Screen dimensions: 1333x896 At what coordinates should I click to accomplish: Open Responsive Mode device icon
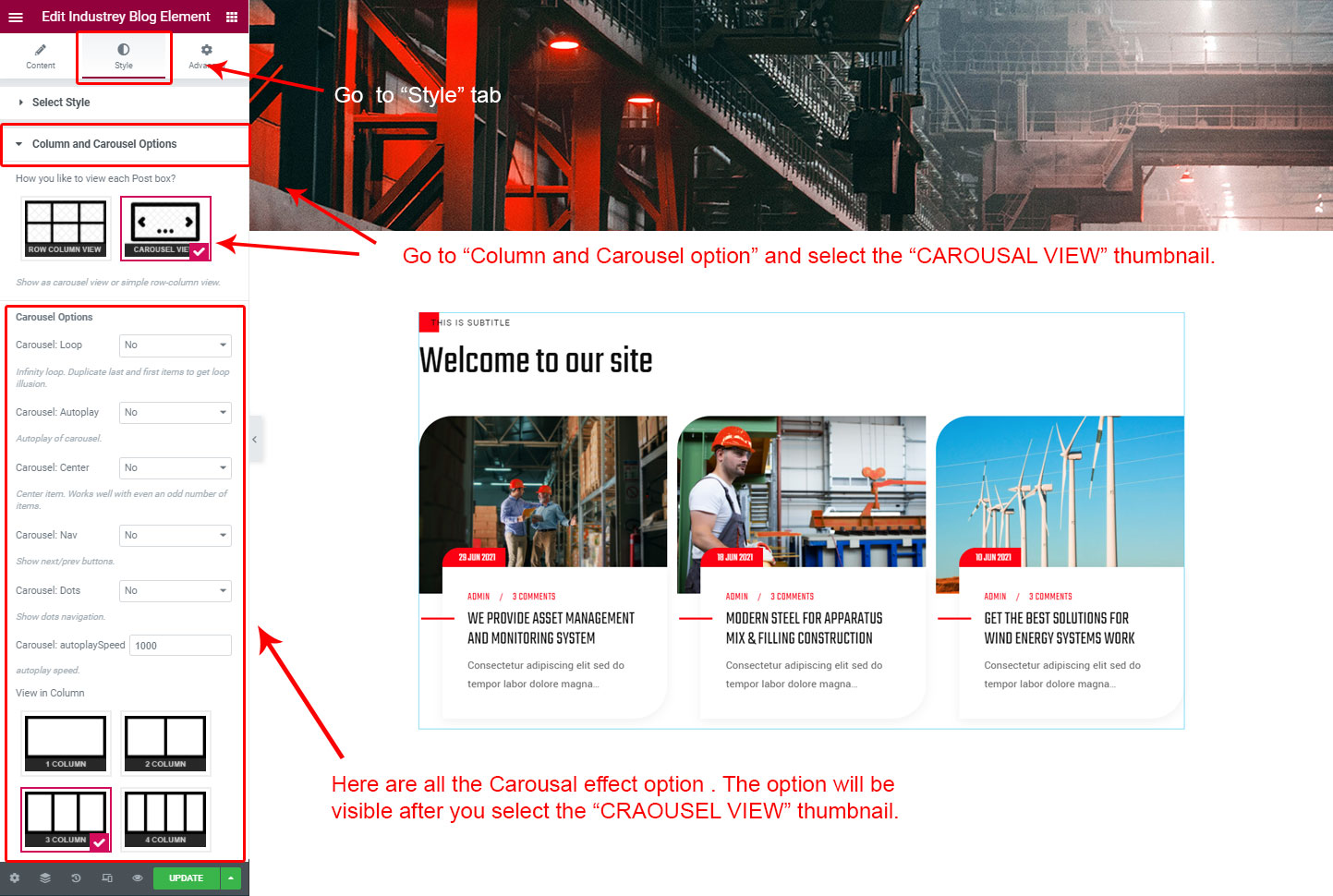point(107,878)
